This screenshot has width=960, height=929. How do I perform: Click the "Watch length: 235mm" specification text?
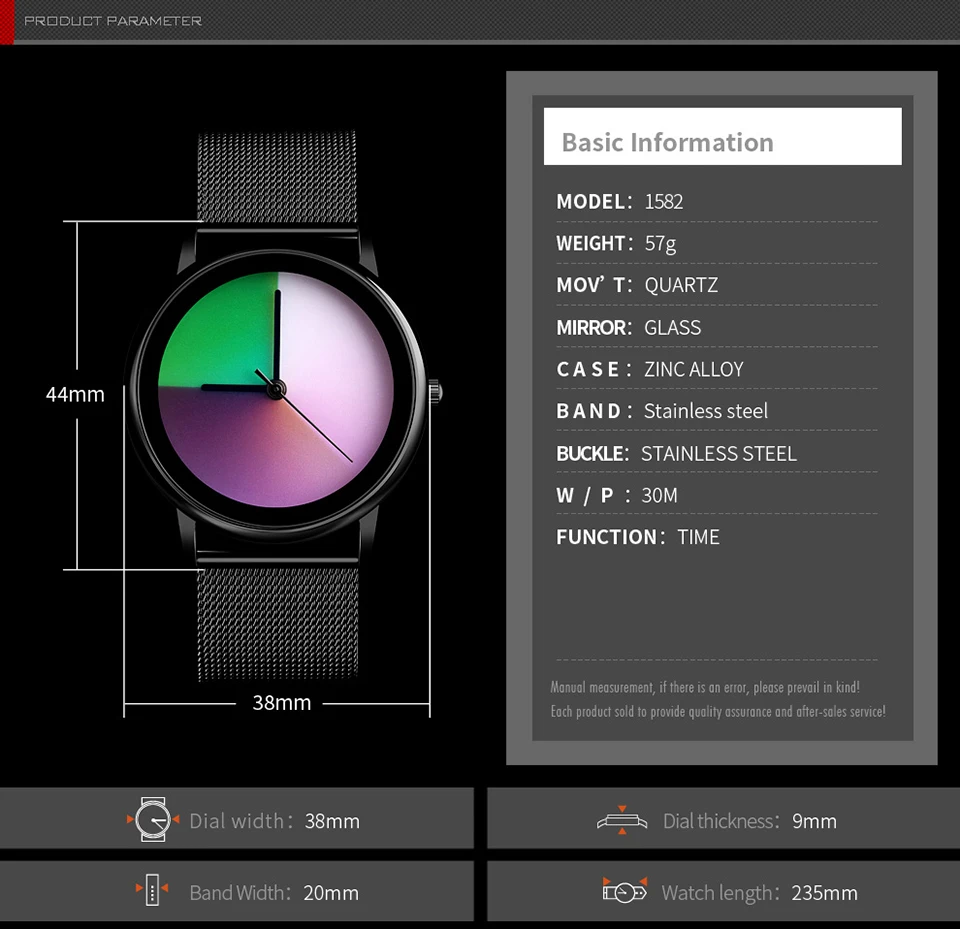[x=759, y=892]
